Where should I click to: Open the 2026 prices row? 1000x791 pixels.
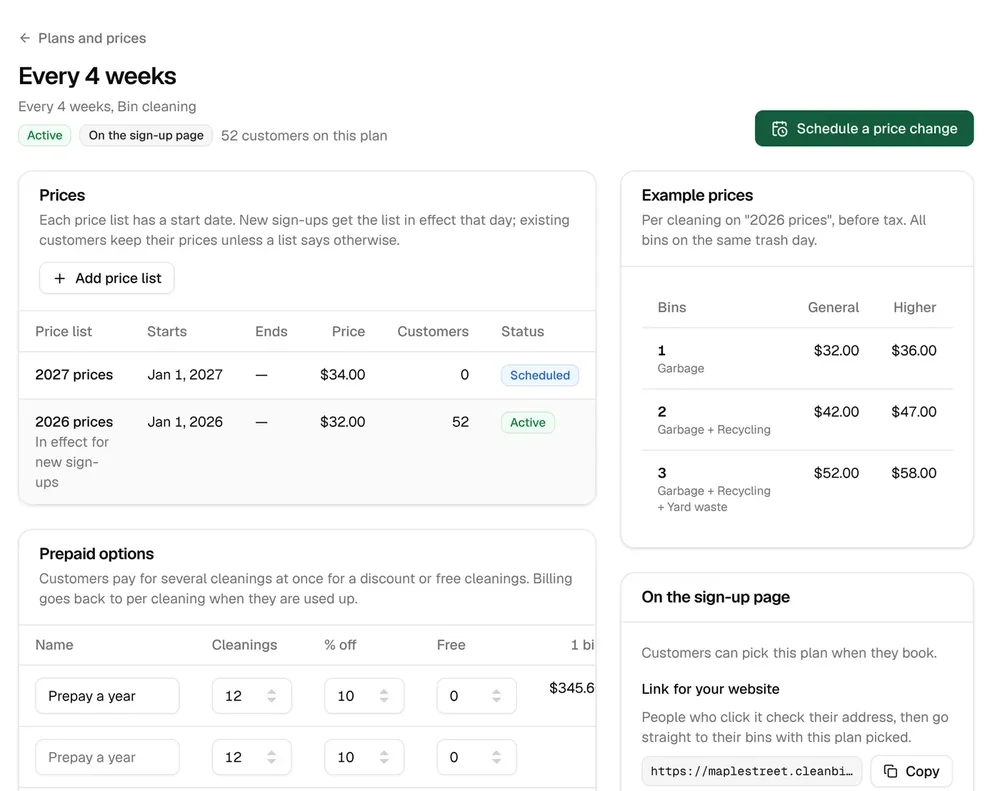(307, 452)
